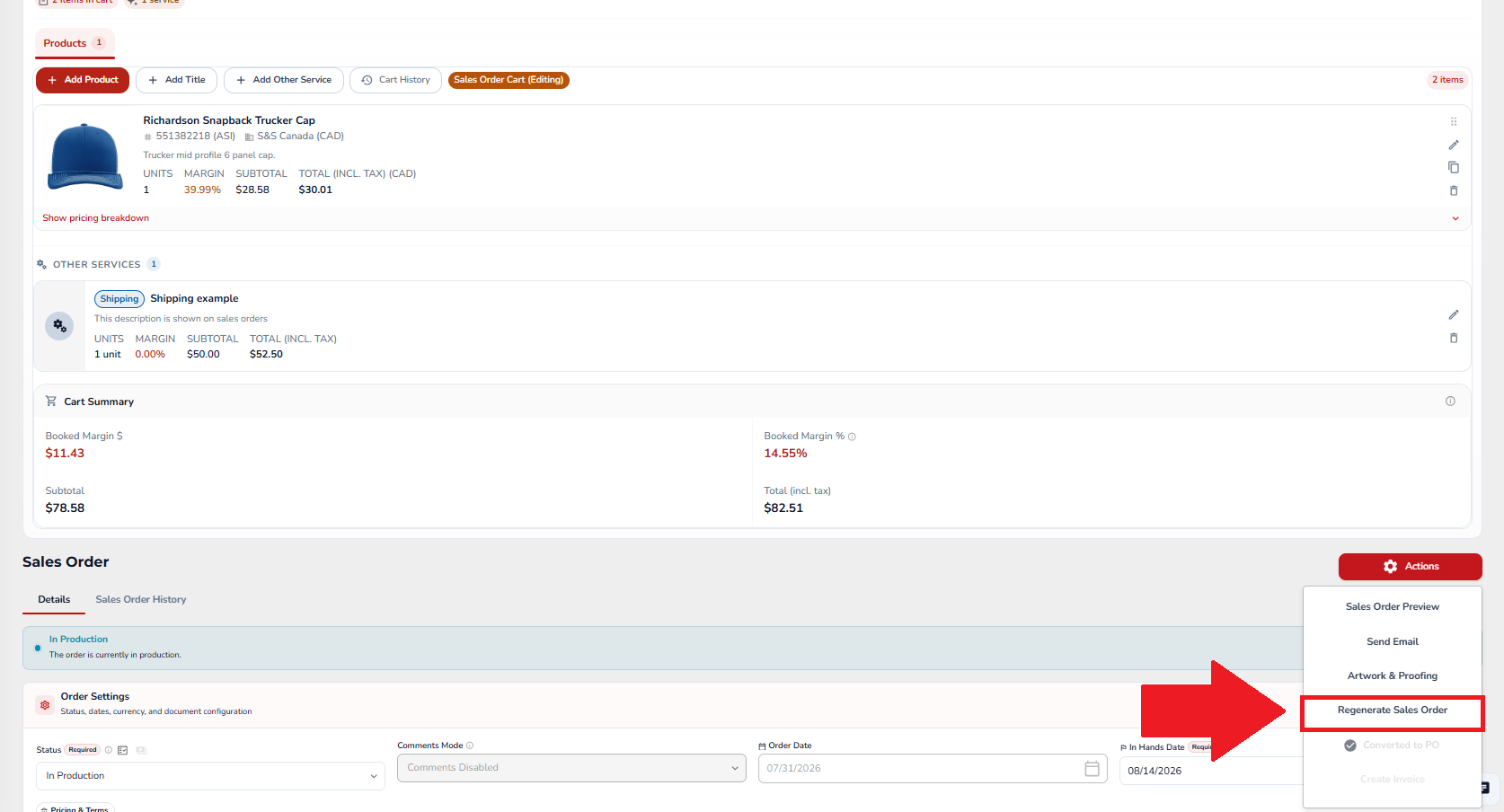Viewport: 1504px width, 812px height.
Task: Duplicate the Richardson Snapback Trucker Cap item
Action: tap(1454, 167)
